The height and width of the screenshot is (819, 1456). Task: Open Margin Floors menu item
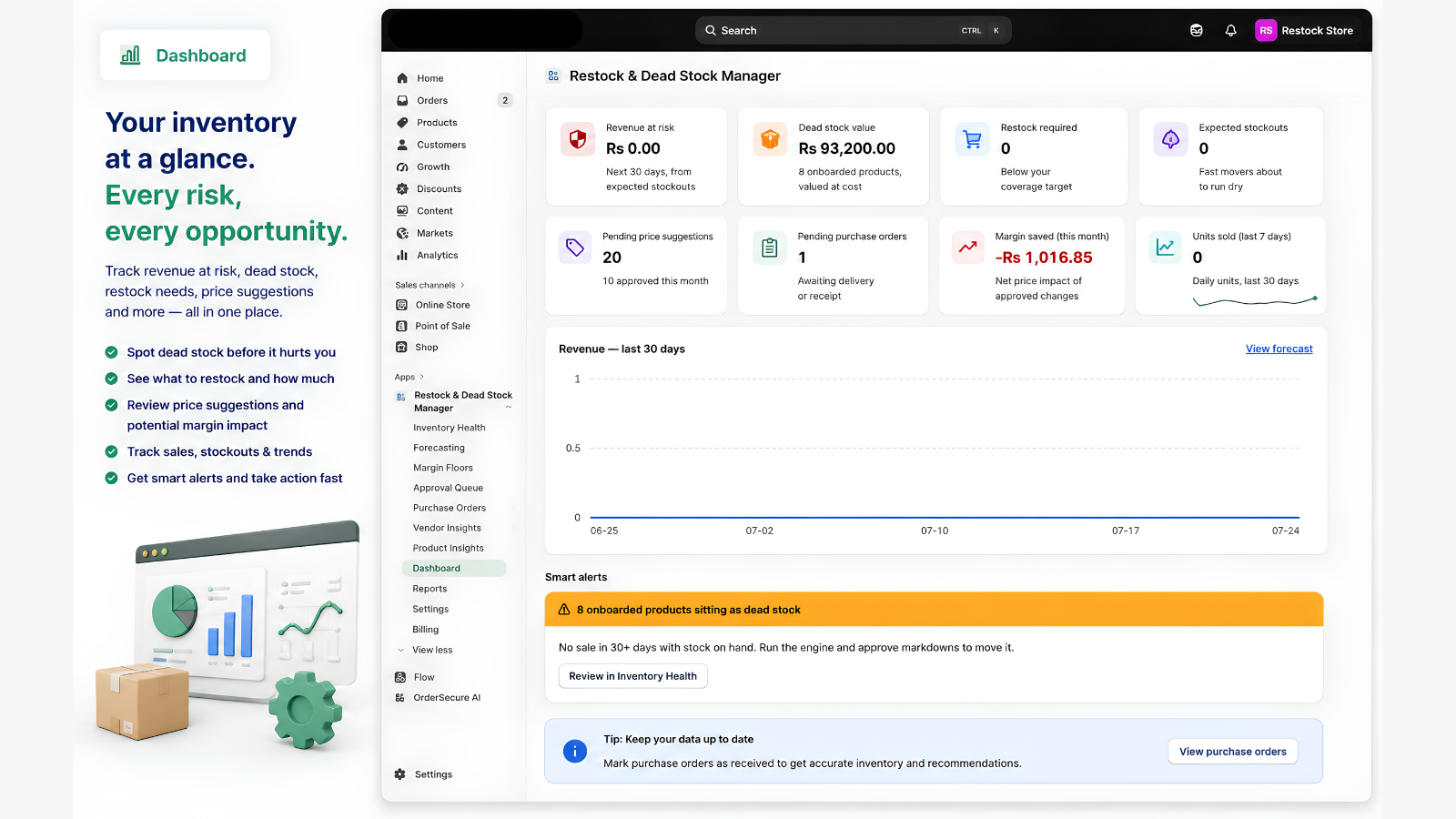point(443,468)
